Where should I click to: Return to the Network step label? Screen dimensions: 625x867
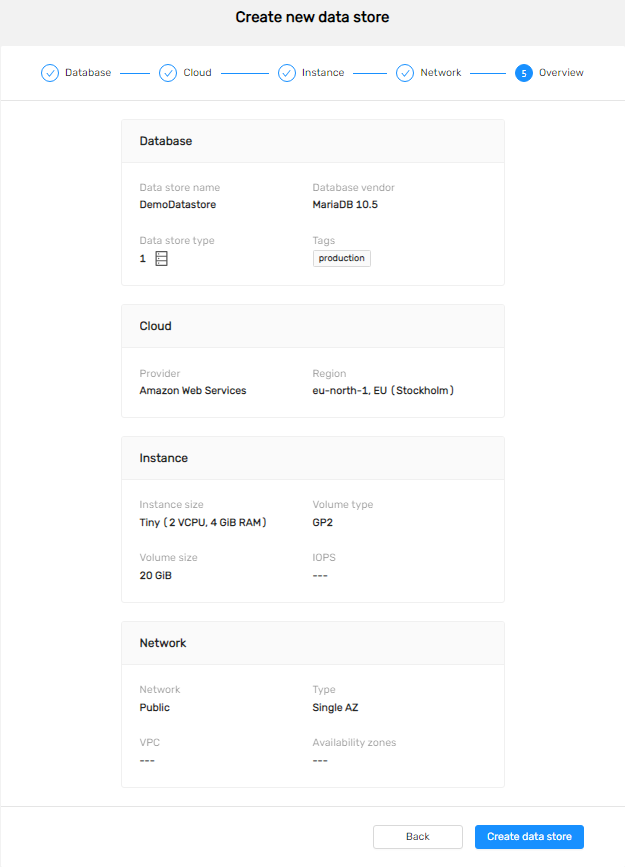441,72
